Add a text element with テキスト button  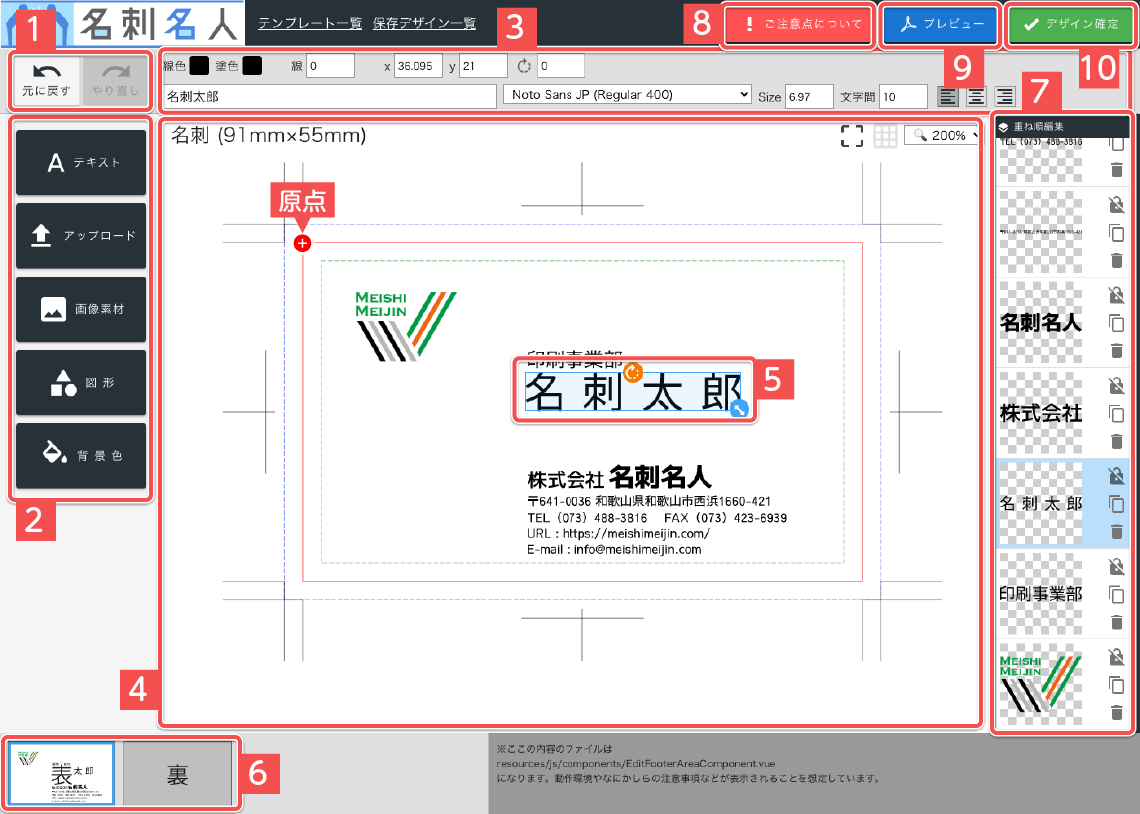tap(81, 162)
